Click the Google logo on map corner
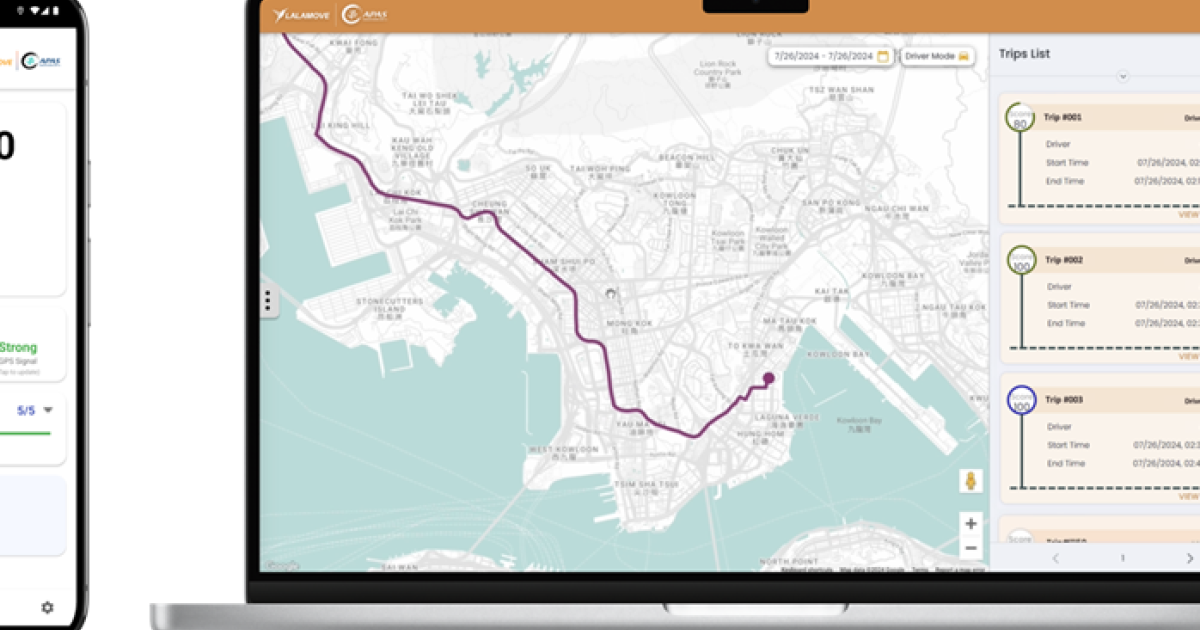 tap(283, 566)
